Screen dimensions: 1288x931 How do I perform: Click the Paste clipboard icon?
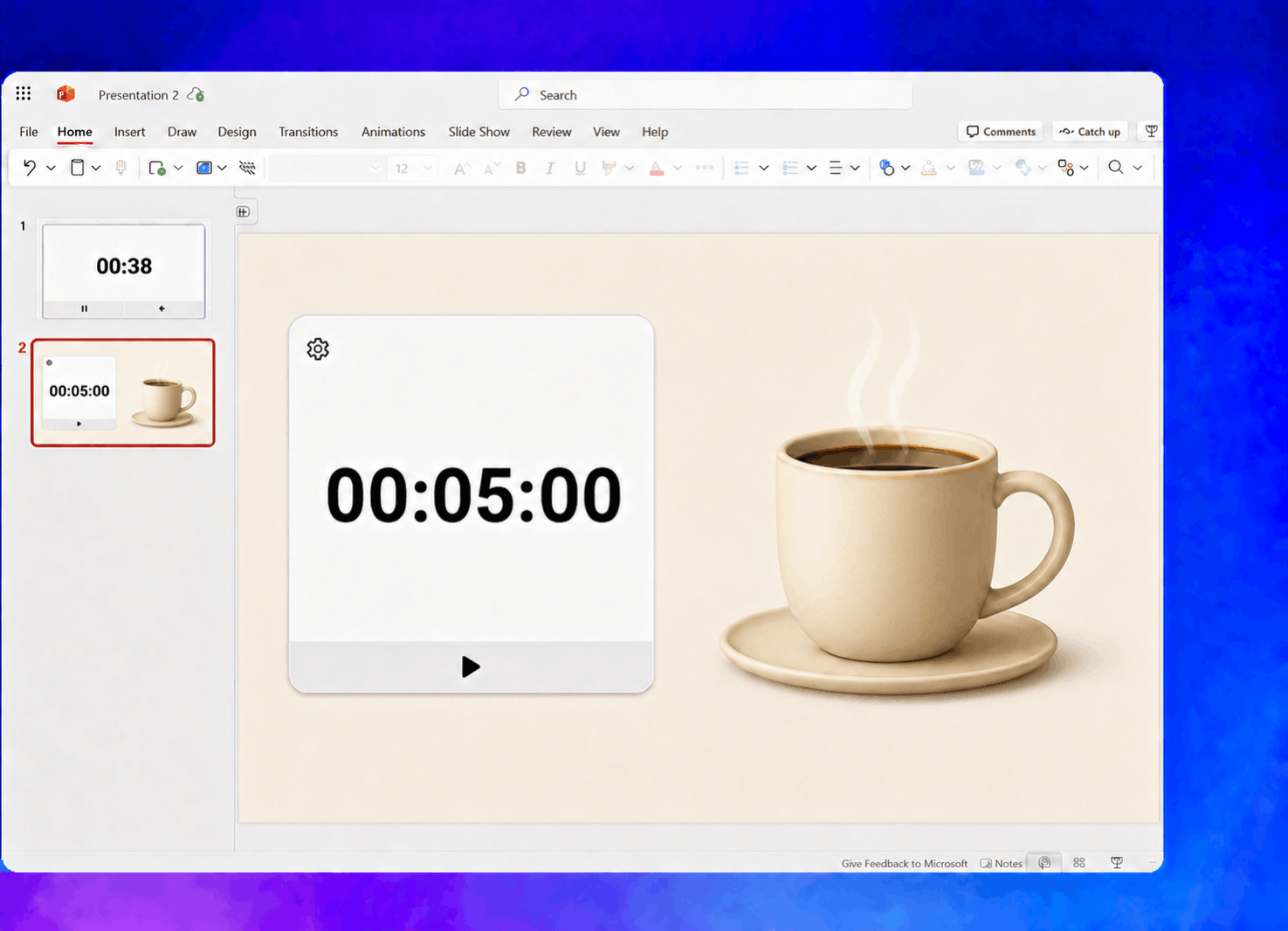[x=78, y=168]
